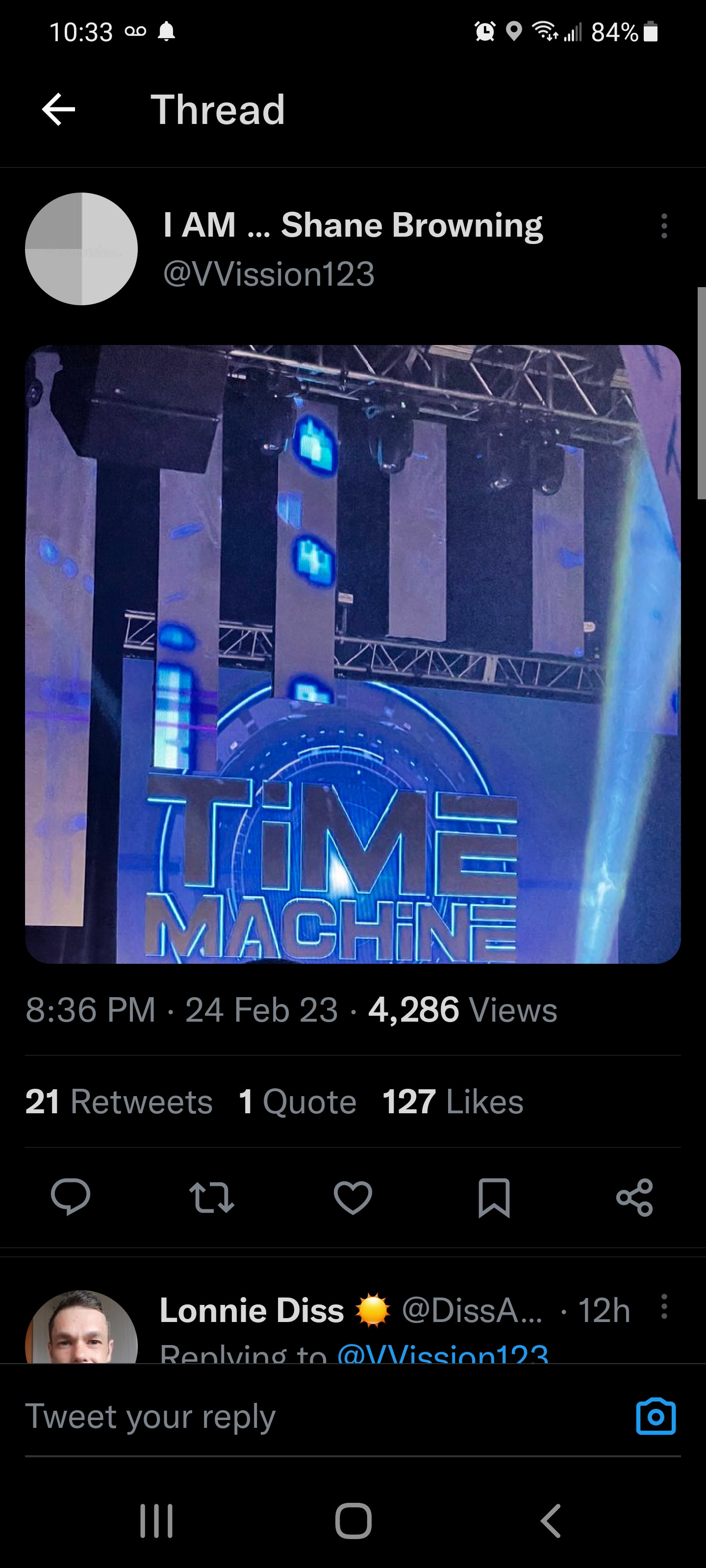
Task: Tap the Android home button
Action: coord(353,1520)
